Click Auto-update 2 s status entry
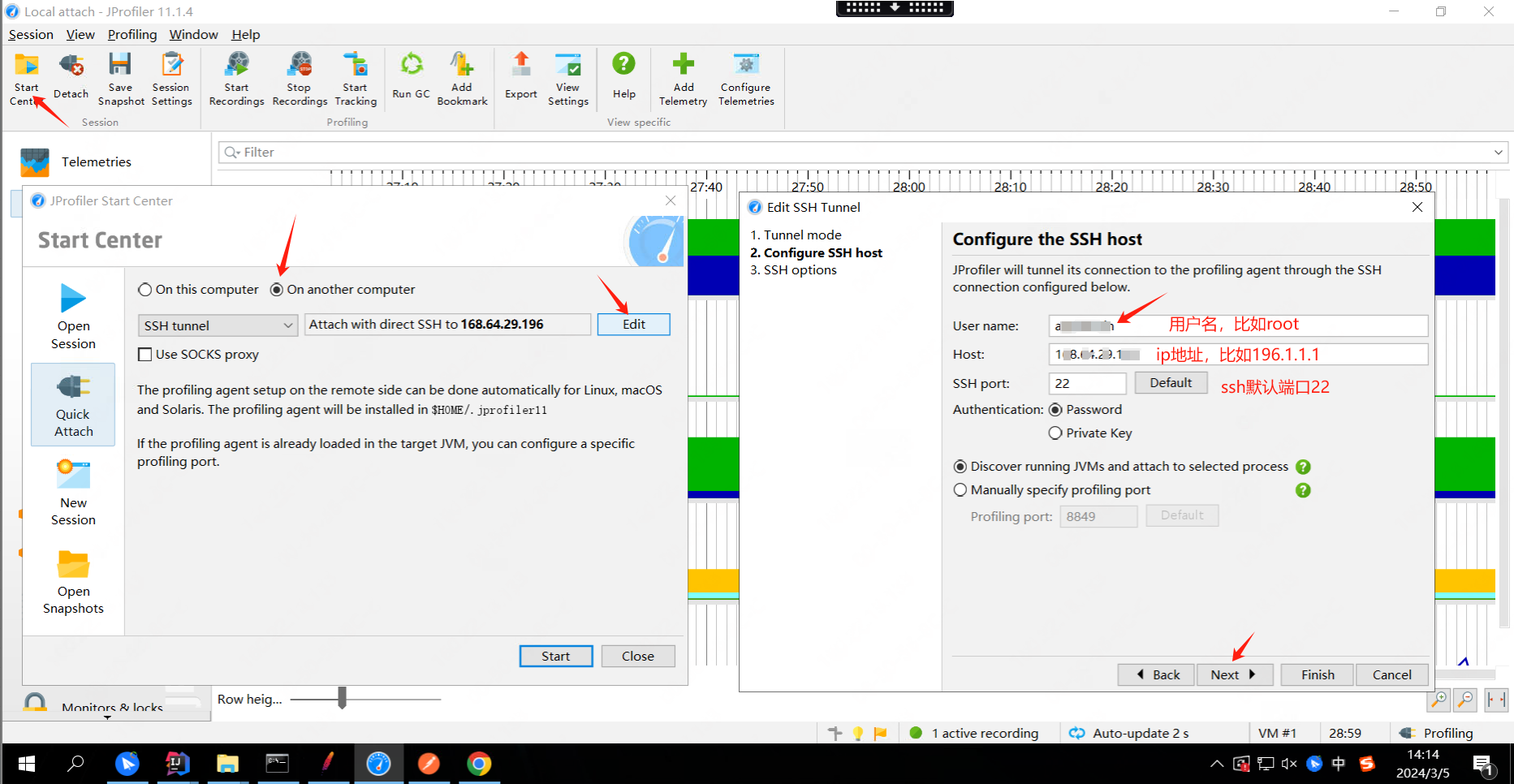The image size is (1514, 784). 1128,734
